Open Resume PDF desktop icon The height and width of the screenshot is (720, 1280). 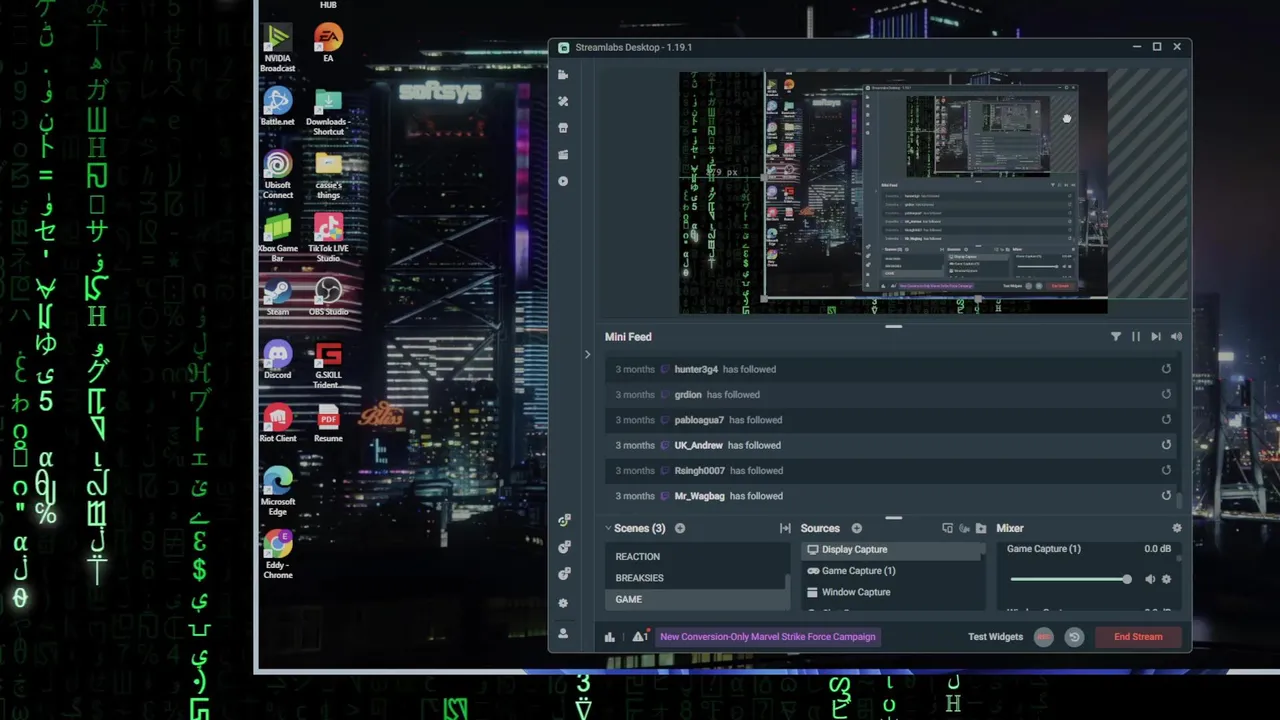pyautogui.click(x=328, y=423)
